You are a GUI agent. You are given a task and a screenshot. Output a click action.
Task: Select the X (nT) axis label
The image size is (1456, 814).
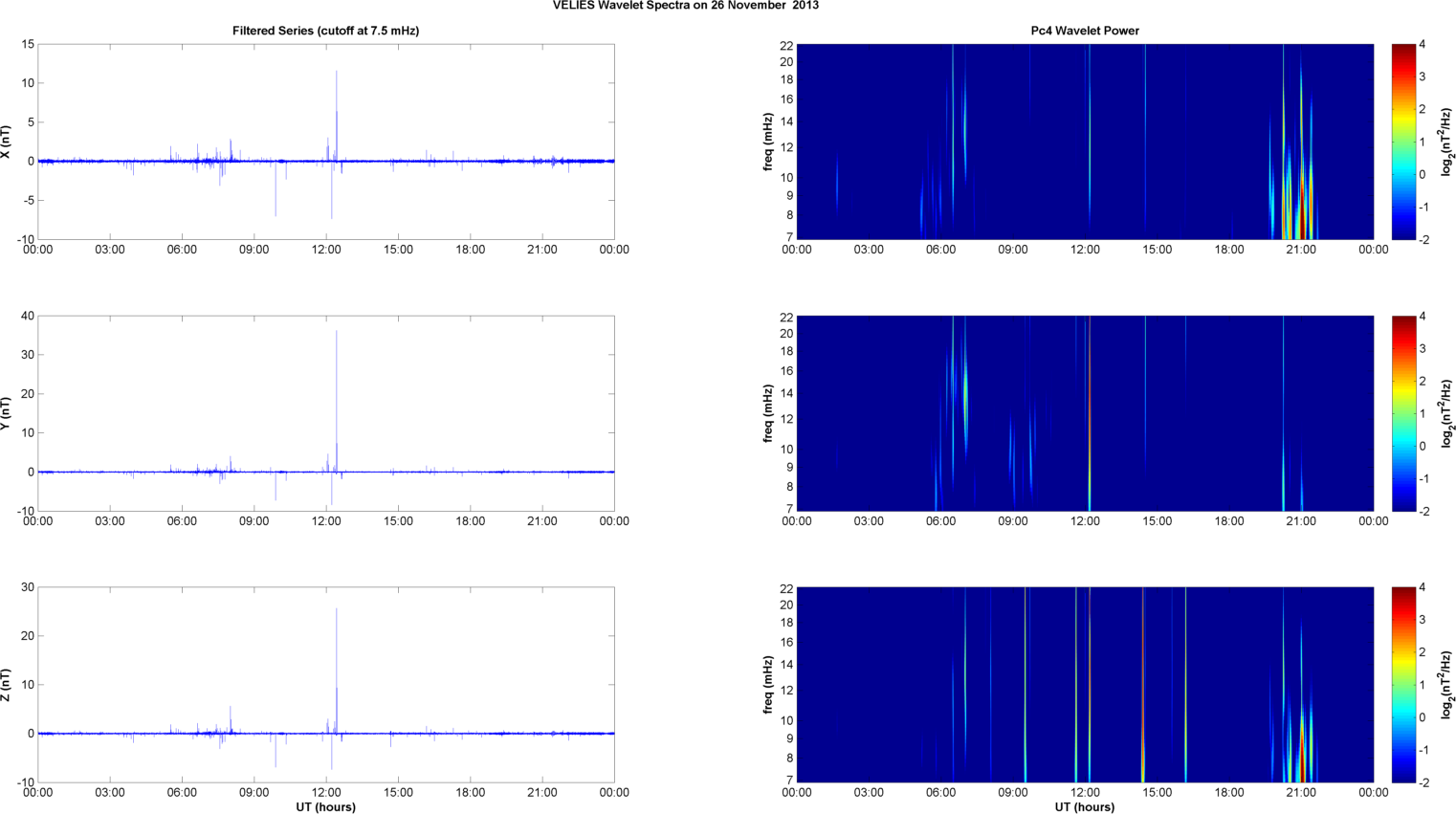click(x=6, y=142)
